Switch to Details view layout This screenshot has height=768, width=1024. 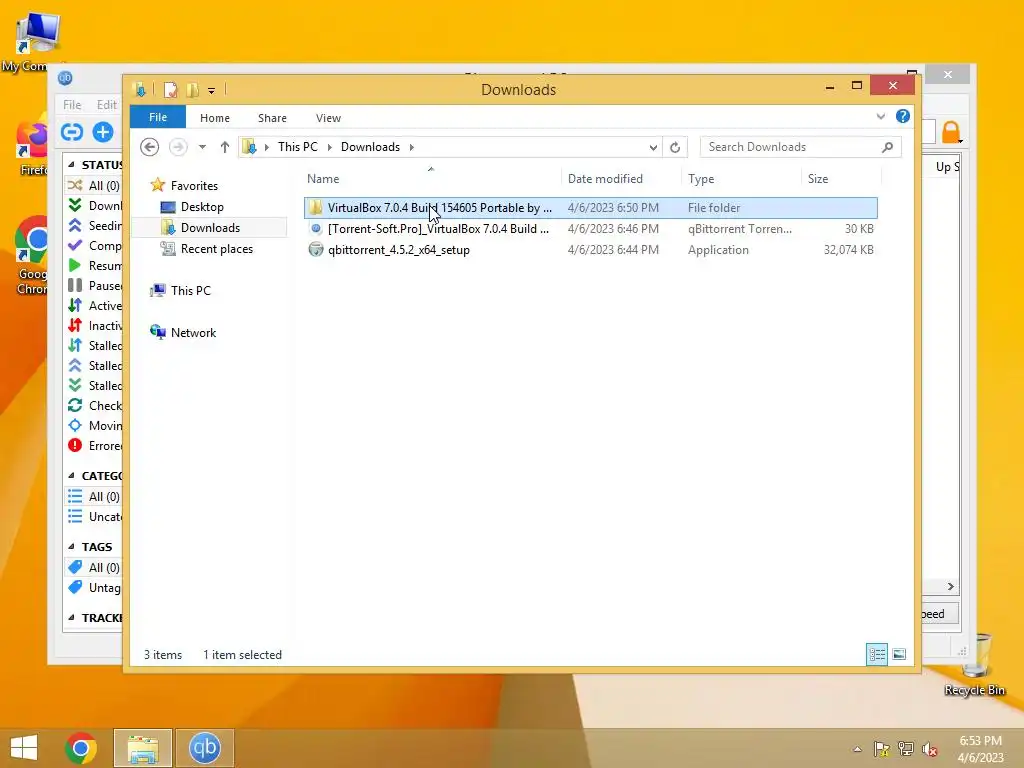(x=876, y=654)
